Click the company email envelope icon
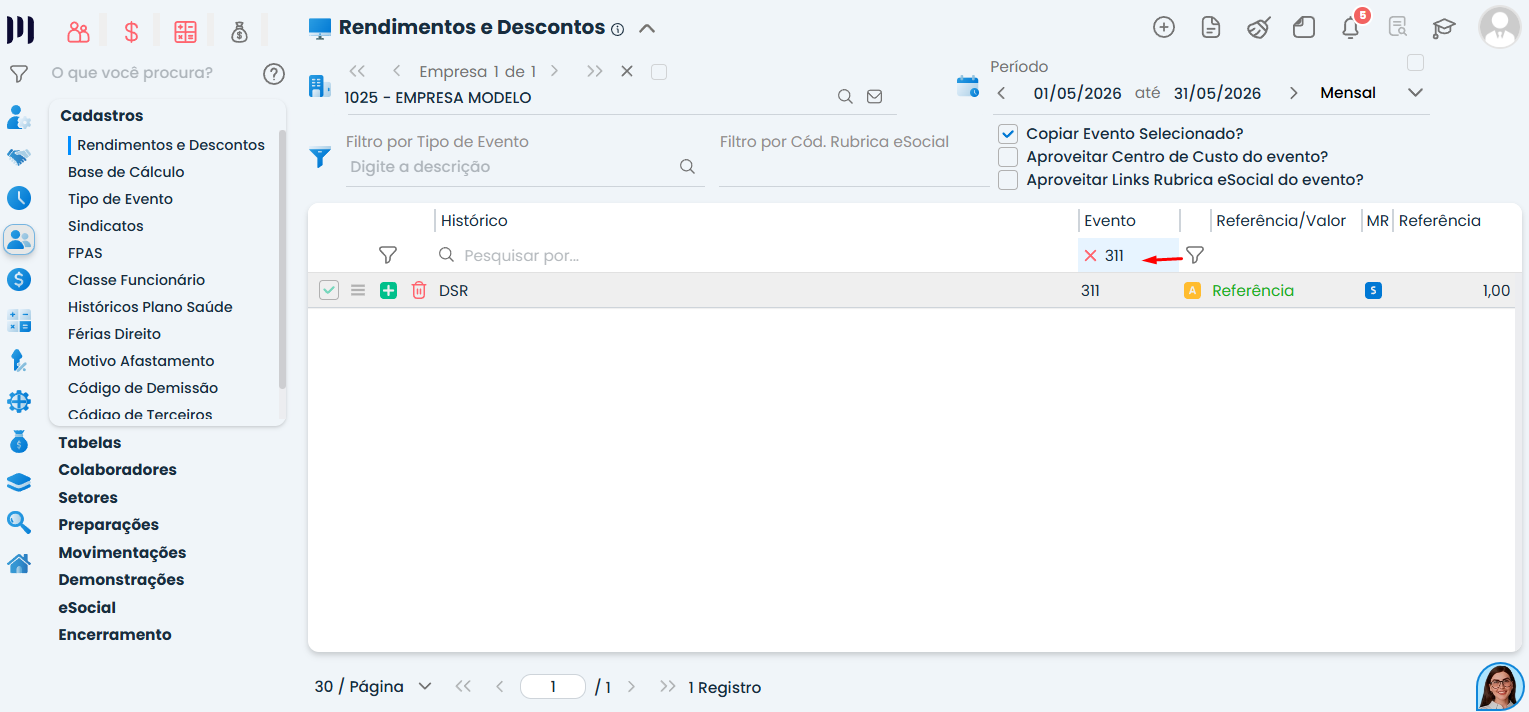This screenshot has height=712, width=1529. (874, 97)
